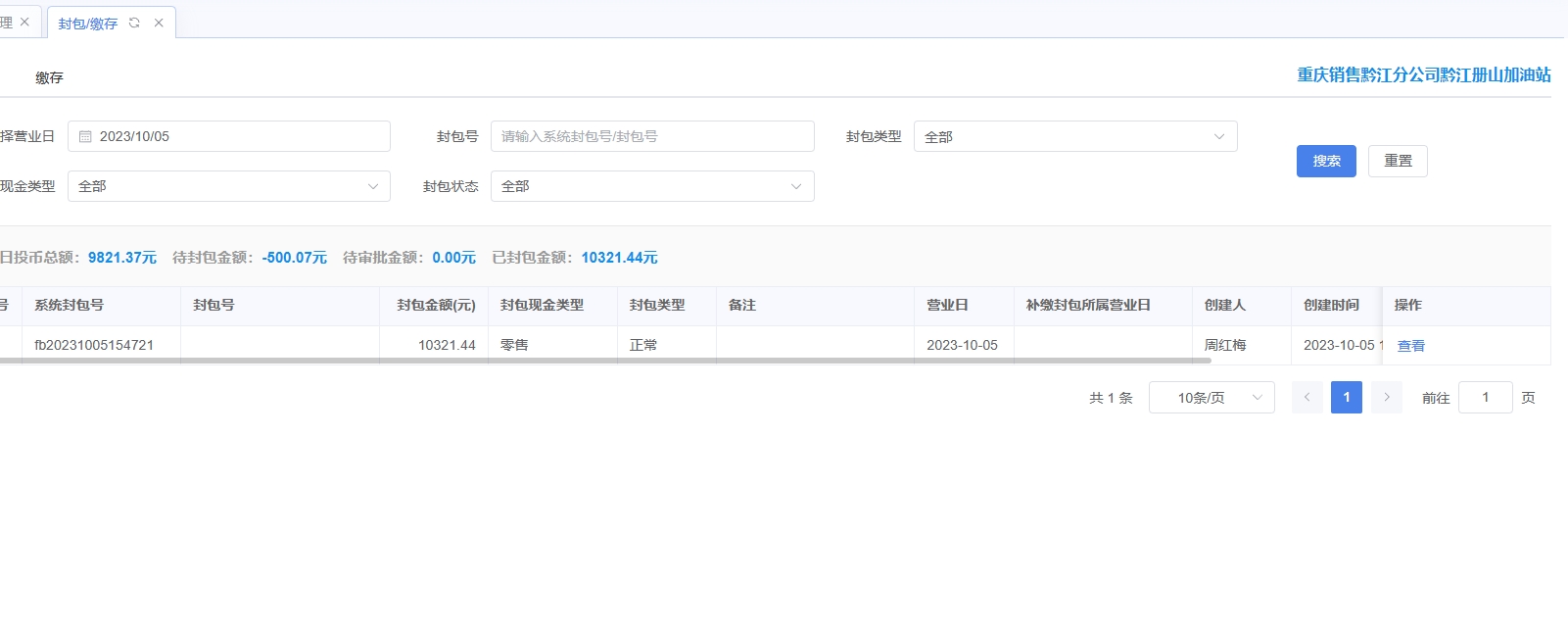Open 查看 link for fb20231005154721

click(1410, 346)
